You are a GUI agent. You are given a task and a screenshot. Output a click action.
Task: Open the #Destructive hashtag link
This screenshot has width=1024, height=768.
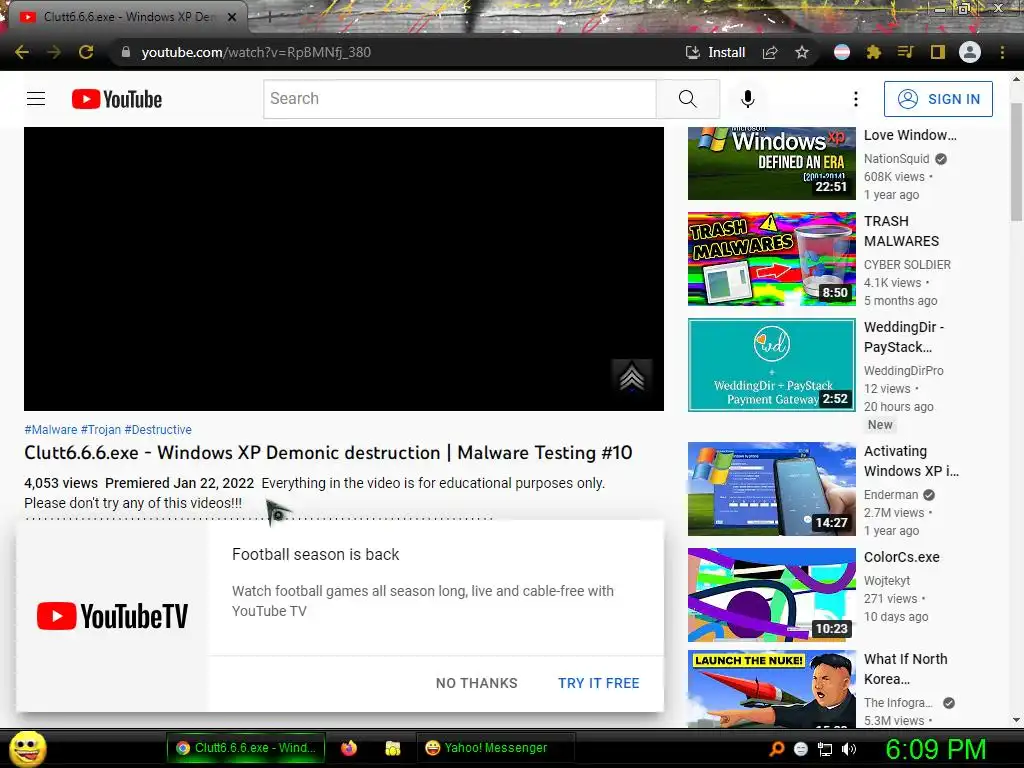158,430
